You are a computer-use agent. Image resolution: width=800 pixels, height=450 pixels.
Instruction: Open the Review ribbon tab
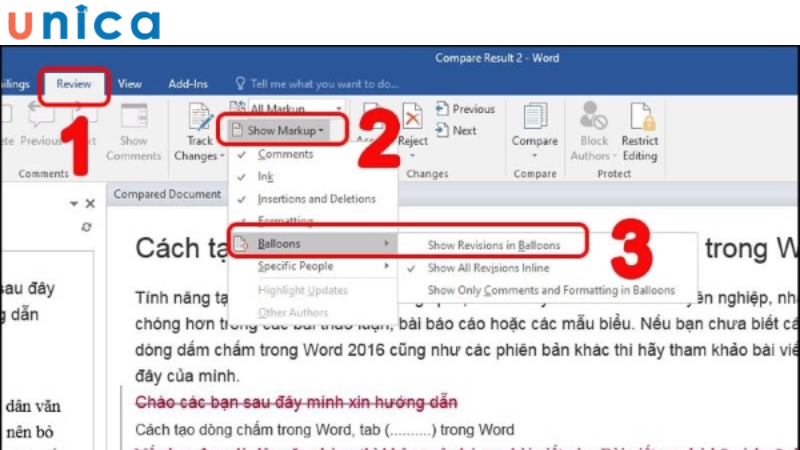tap(73, 84)
